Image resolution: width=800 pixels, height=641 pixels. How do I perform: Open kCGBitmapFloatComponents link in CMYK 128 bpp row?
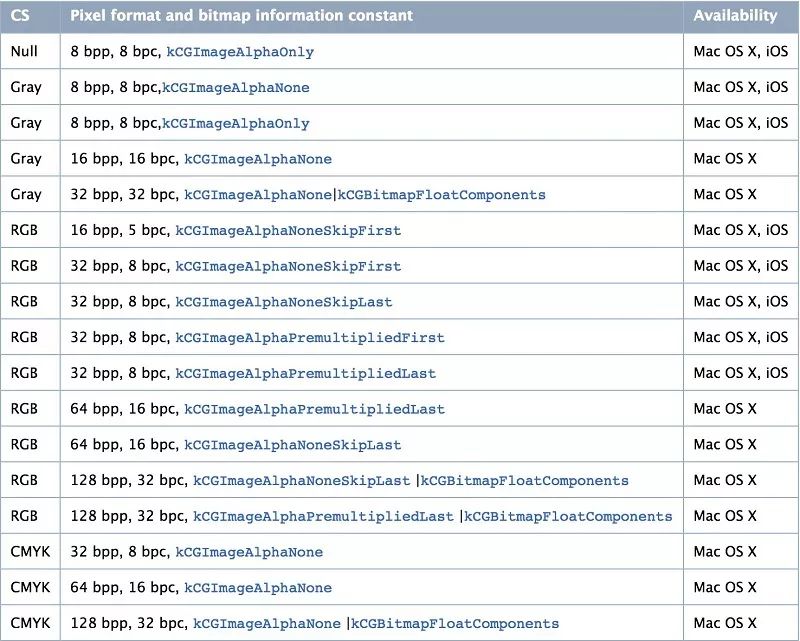(x=455, y=624)
